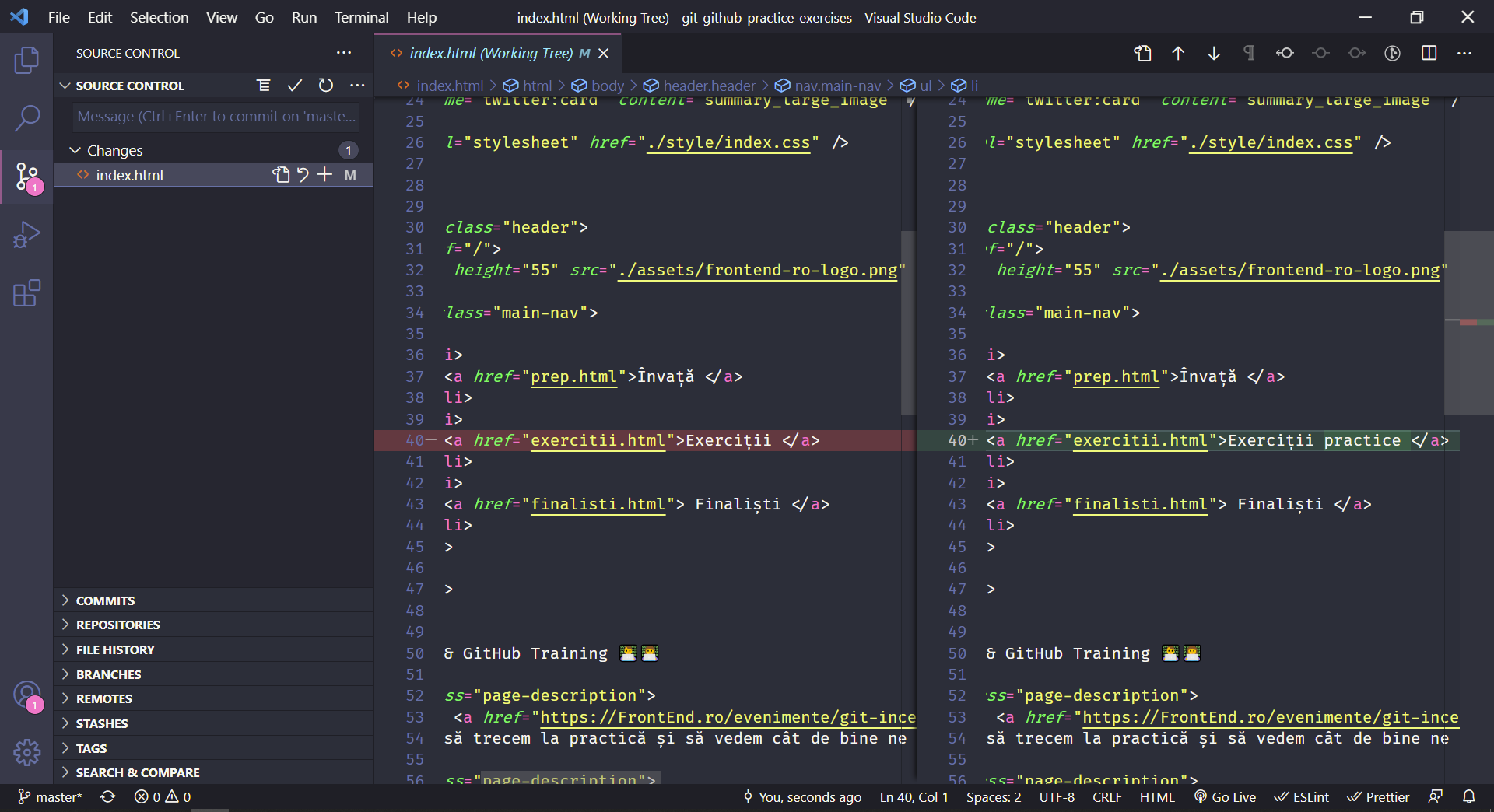The width and height of the screenshot is (1494, 812).
Task: Click the commit checkmark icon
Action: click(x=294, y=86)
